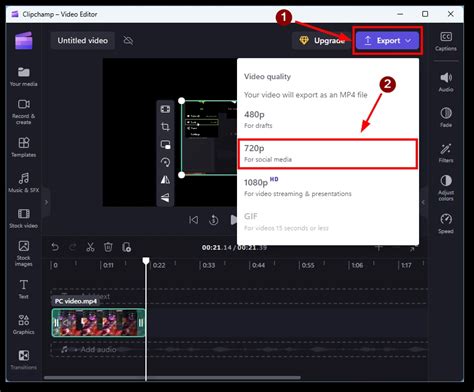Open Music & SFX library

coord(23,183)
